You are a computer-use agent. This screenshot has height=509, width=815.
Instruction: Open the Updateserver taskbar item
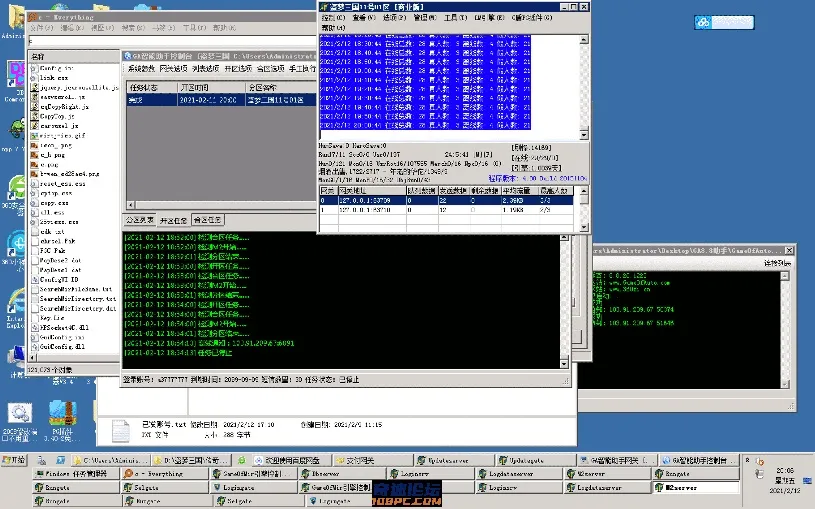[455, 460]
